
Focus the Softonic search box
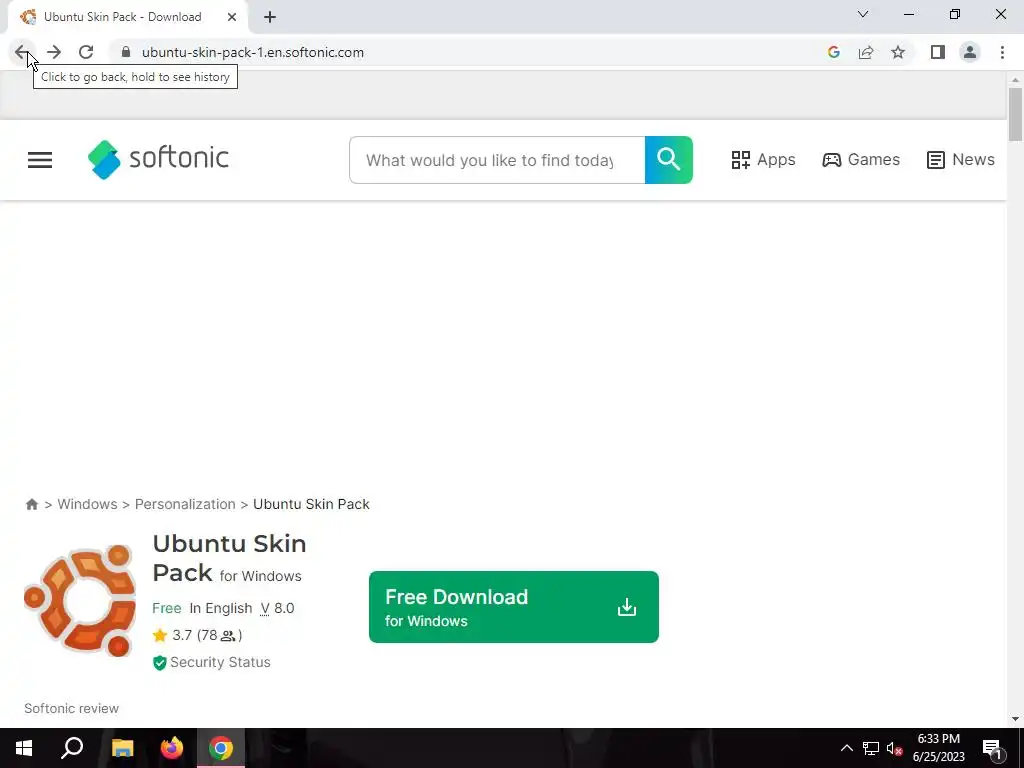coord(497,160)
